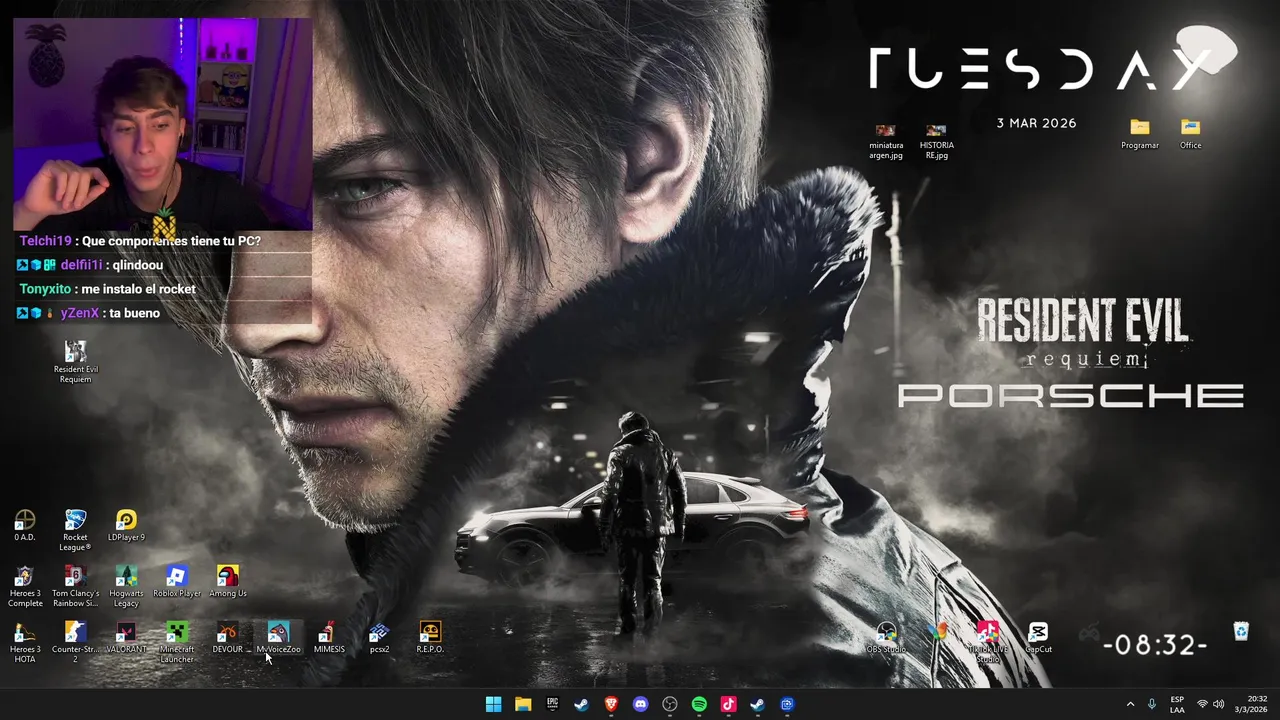Click yZenX's 'ta bueno' chat message
The height and width of the screenshot is (720, 1280).
(88, 313)
